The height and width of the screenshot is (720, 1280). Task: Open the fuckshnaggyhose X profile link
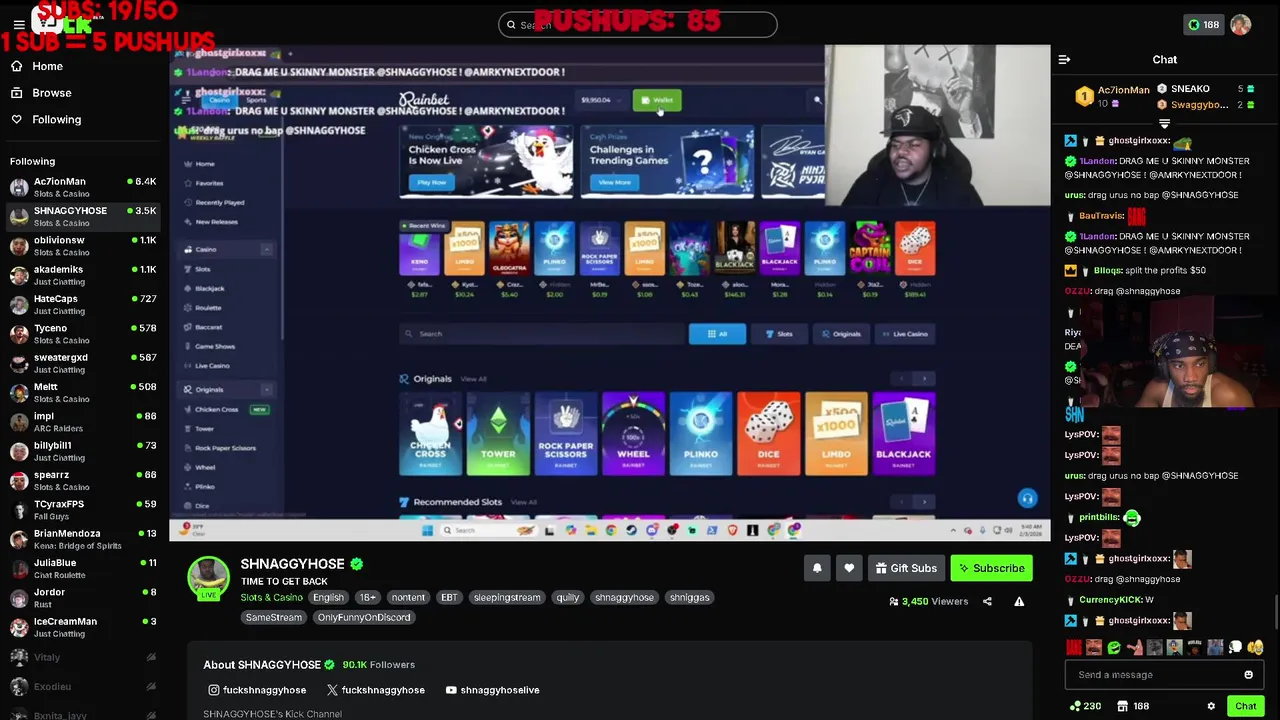click(x=375, y=690)
